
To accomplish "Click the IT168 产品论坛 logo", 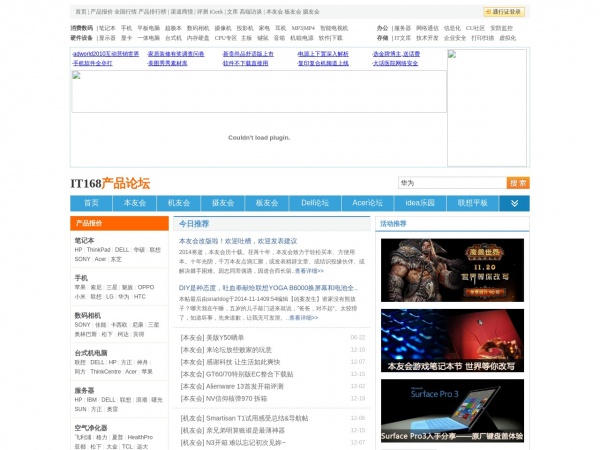I will pyautogui.click(x=110, y=183).
